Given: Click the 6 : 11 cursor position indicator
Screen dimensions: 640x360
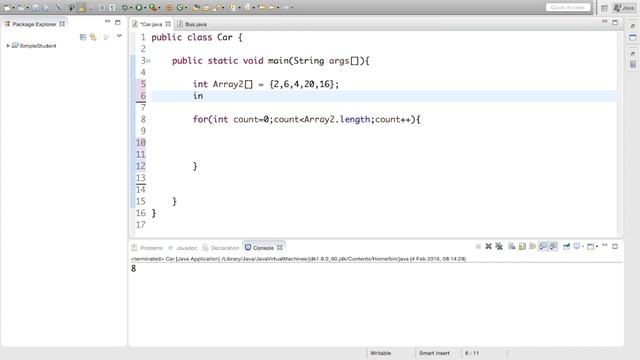Looking at the screenshot, I should [472, 353].
